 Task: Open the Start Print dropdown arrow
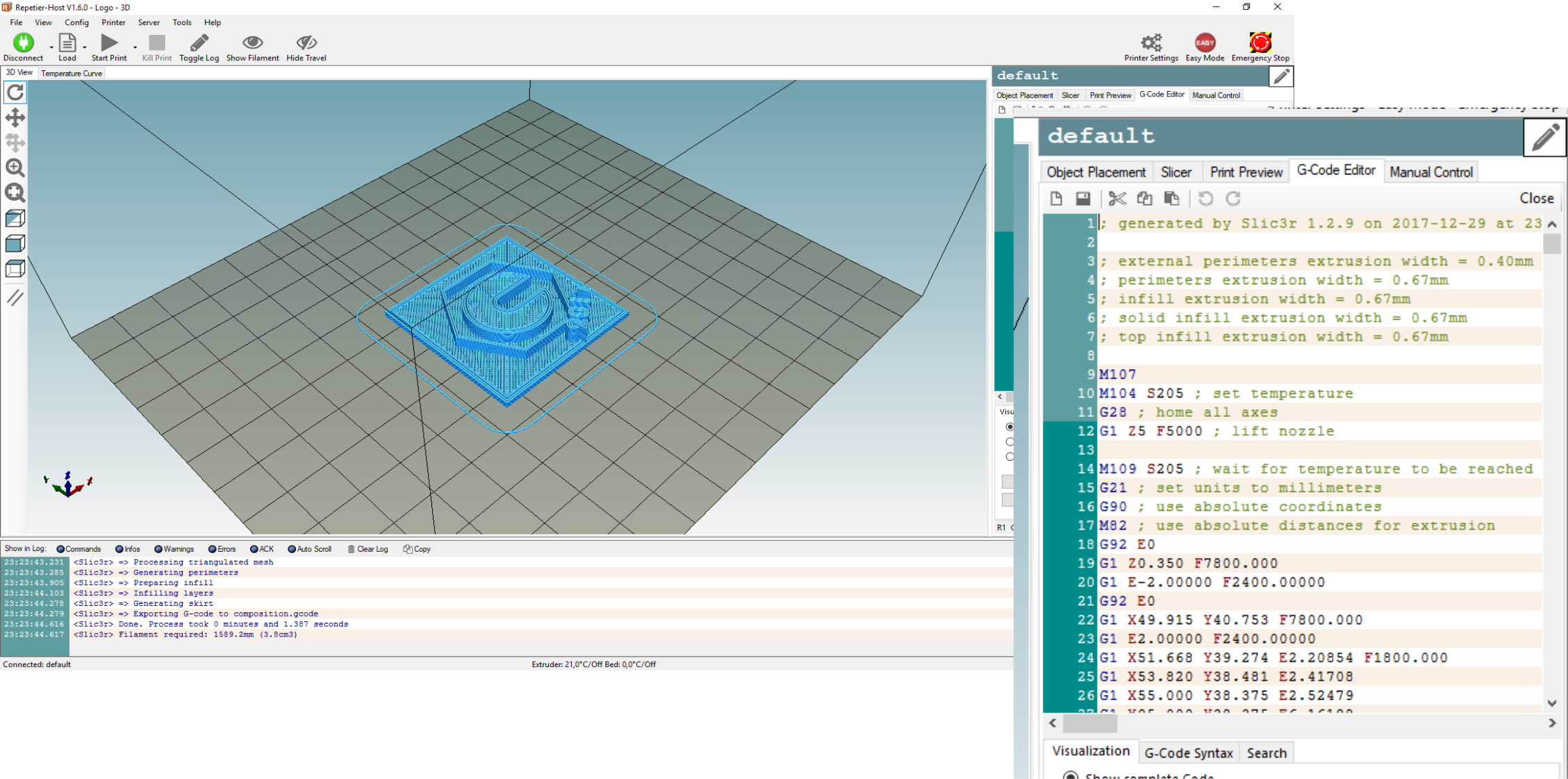(135, 48)
